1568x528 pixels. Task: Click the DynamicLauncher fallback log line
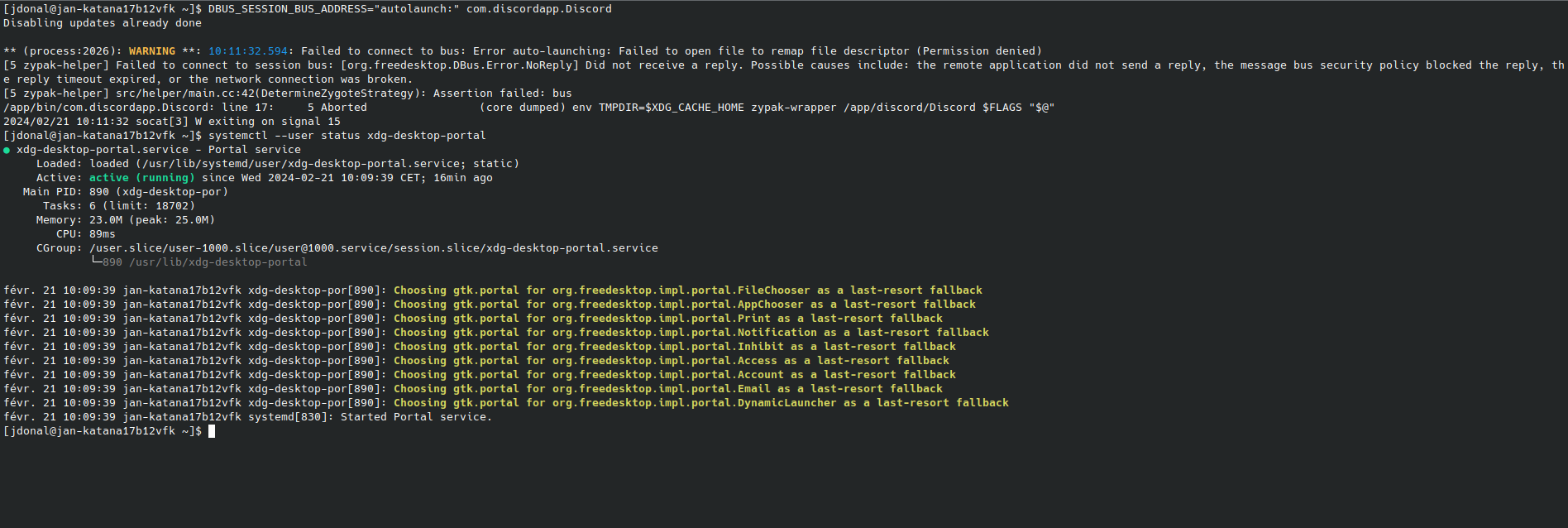[506, 403]
